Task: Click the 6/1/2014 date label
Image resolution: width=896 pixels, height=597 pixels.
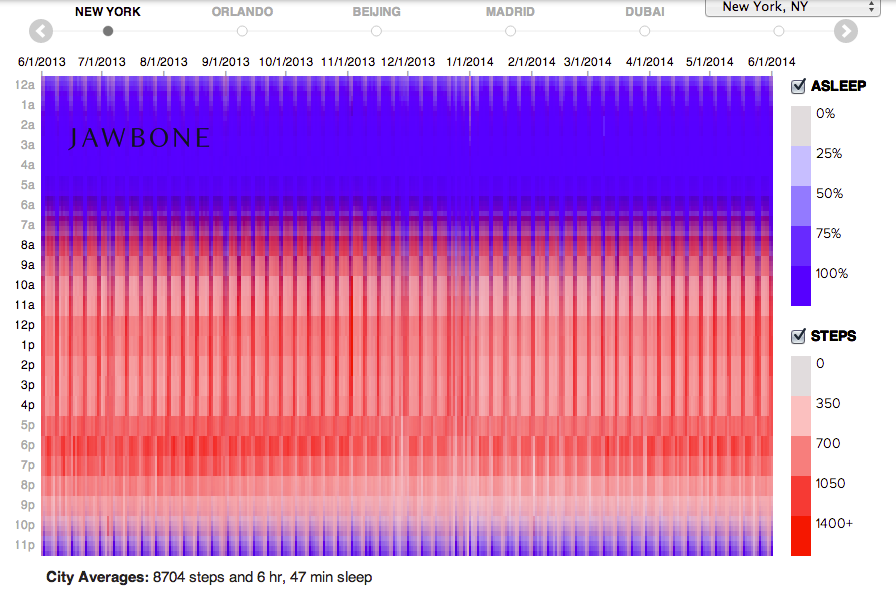Action: [x=771, y=62]
